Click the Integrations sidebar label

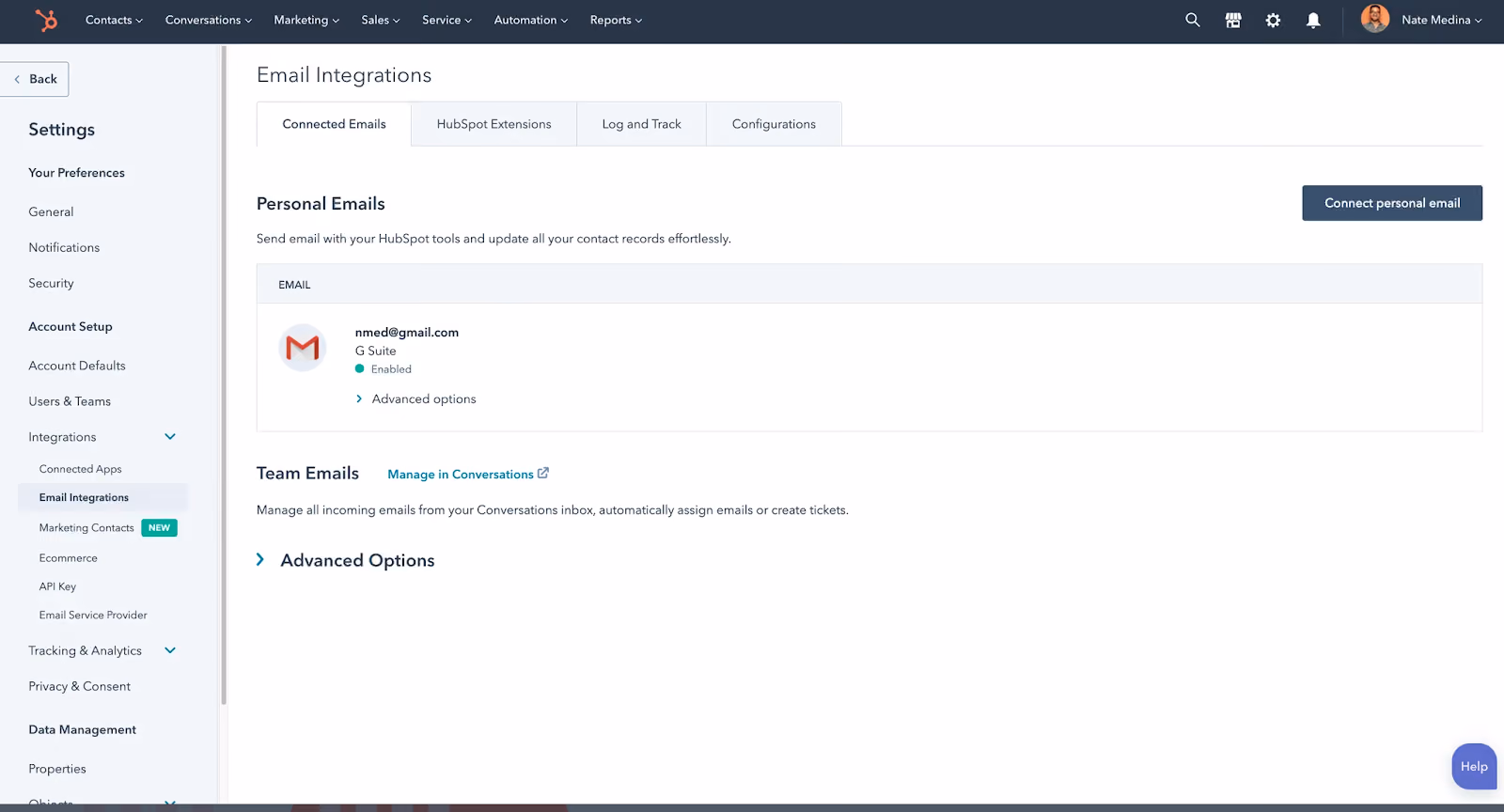62,438
